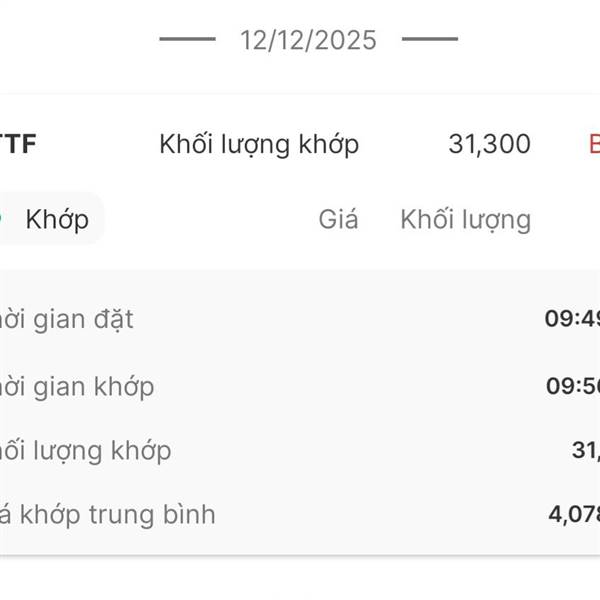This screenshot has height=600, width=600.
Task: Tap the Khối lượng column header
Action: point(465,219)
